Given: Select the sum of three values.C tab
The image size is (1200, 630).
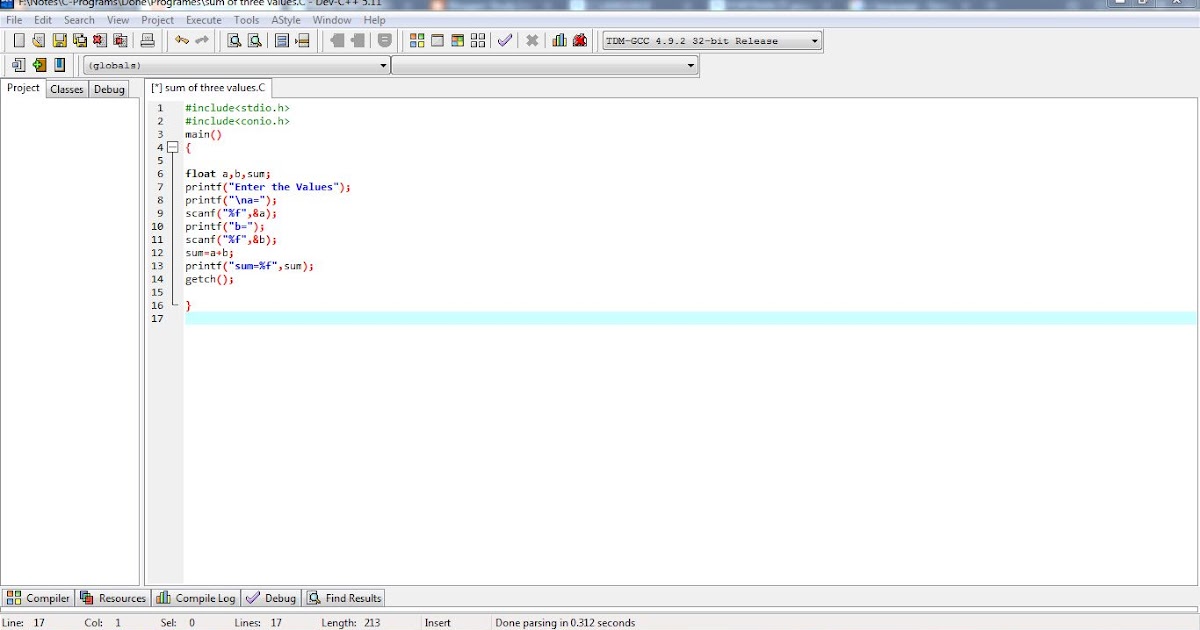Looking at the screenshot, I should coord(207,87).
